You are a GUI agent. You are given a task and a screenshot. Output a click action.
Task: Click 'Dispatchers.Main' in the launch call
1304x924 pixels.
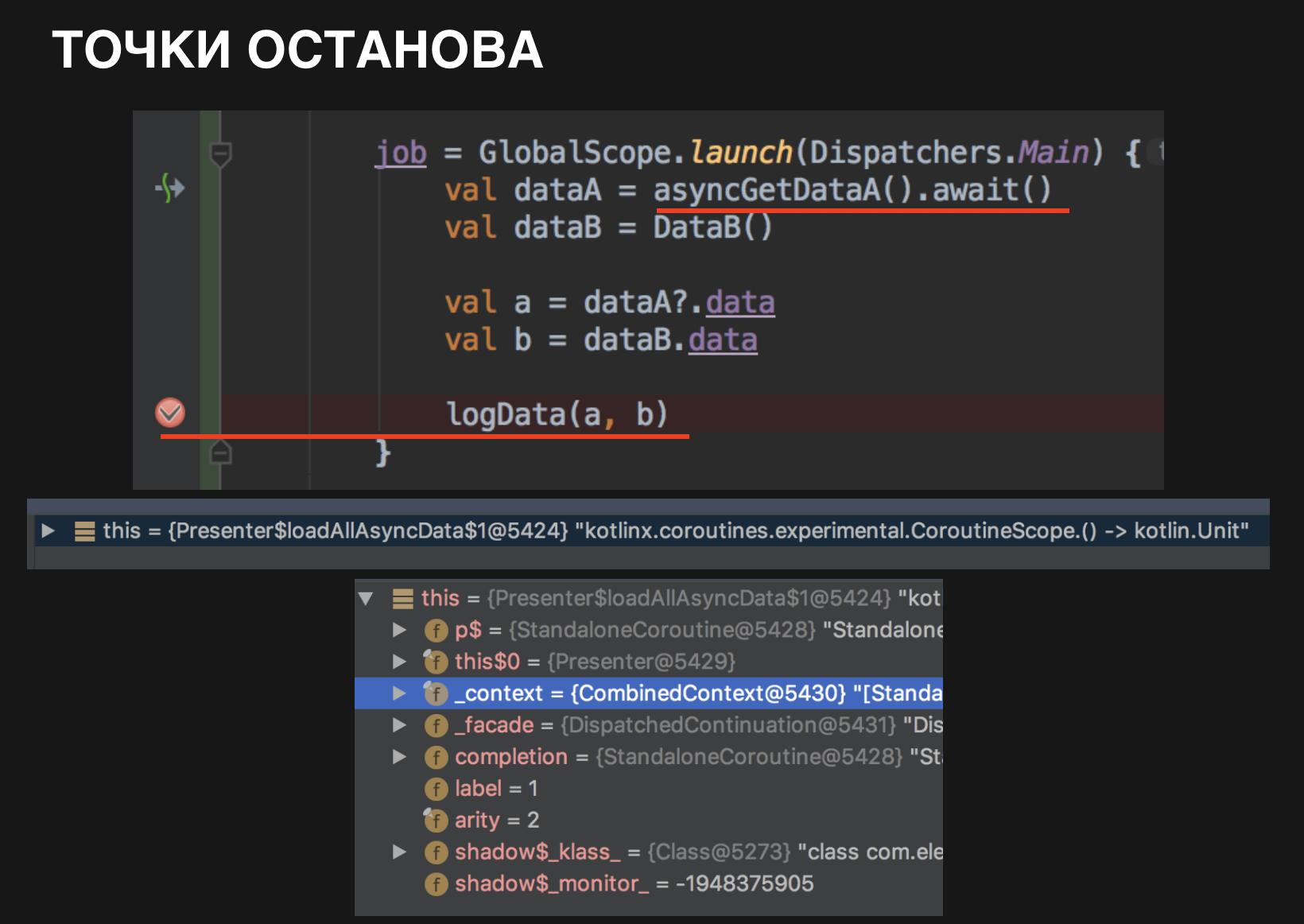click(x=949, y=152)
